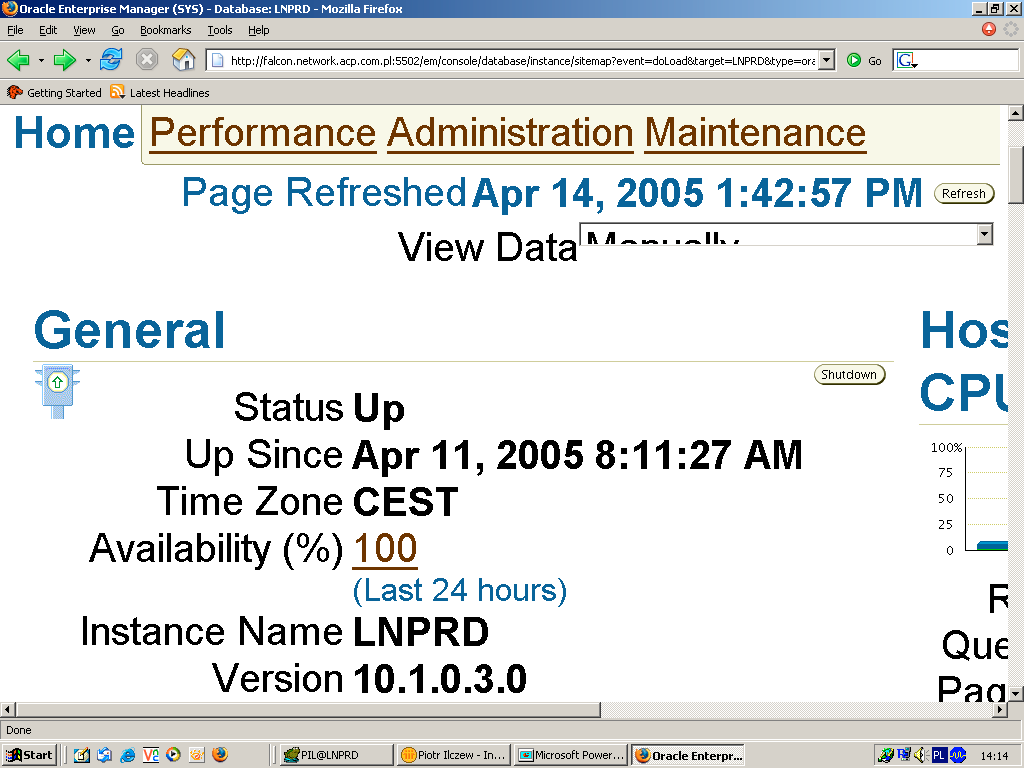1024x768 pixels.
Task: Open the Help menu
Action: pos(259,30)
